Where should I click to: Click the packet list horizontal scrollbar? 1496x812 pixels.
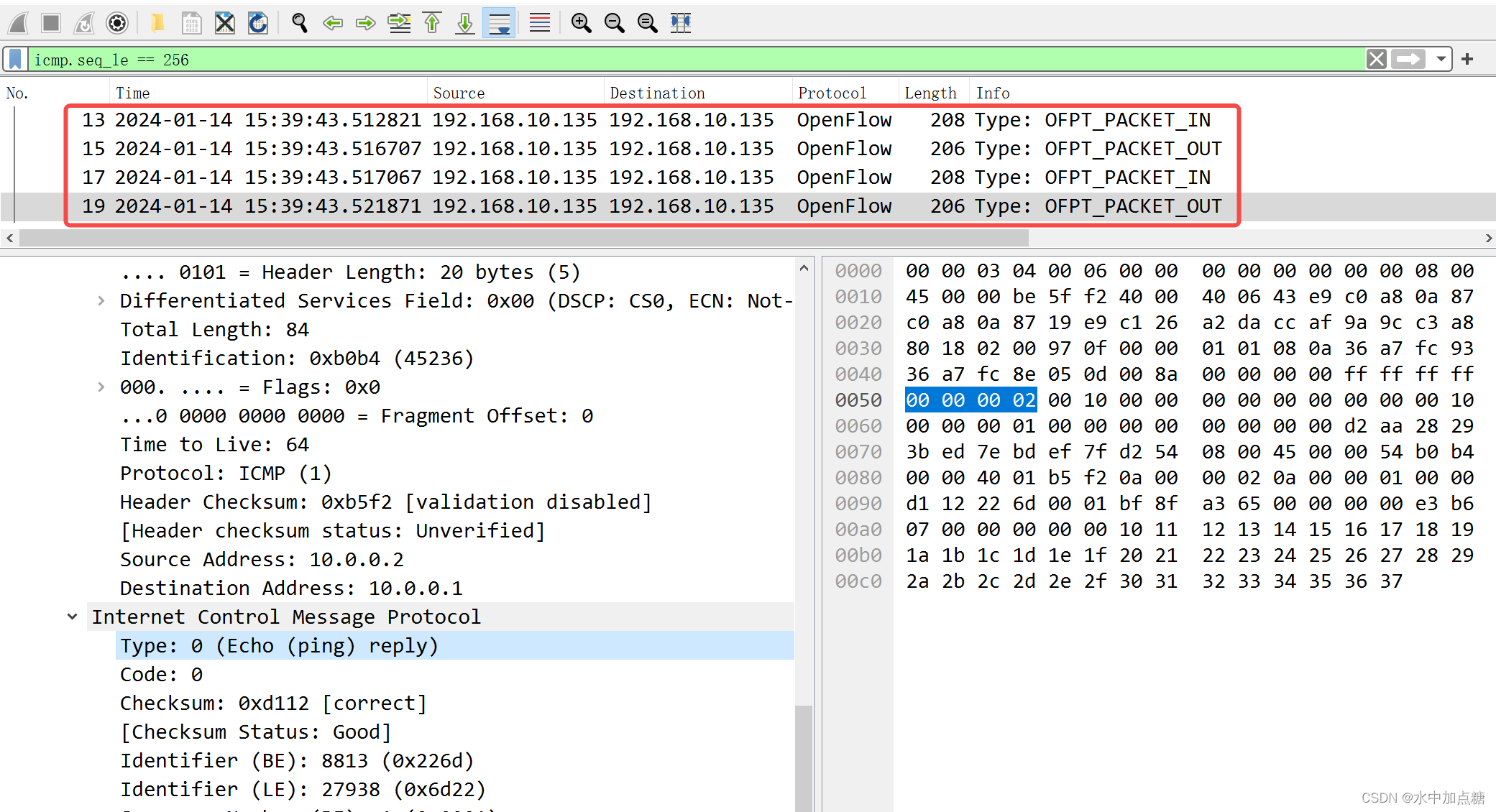point(523,238)
